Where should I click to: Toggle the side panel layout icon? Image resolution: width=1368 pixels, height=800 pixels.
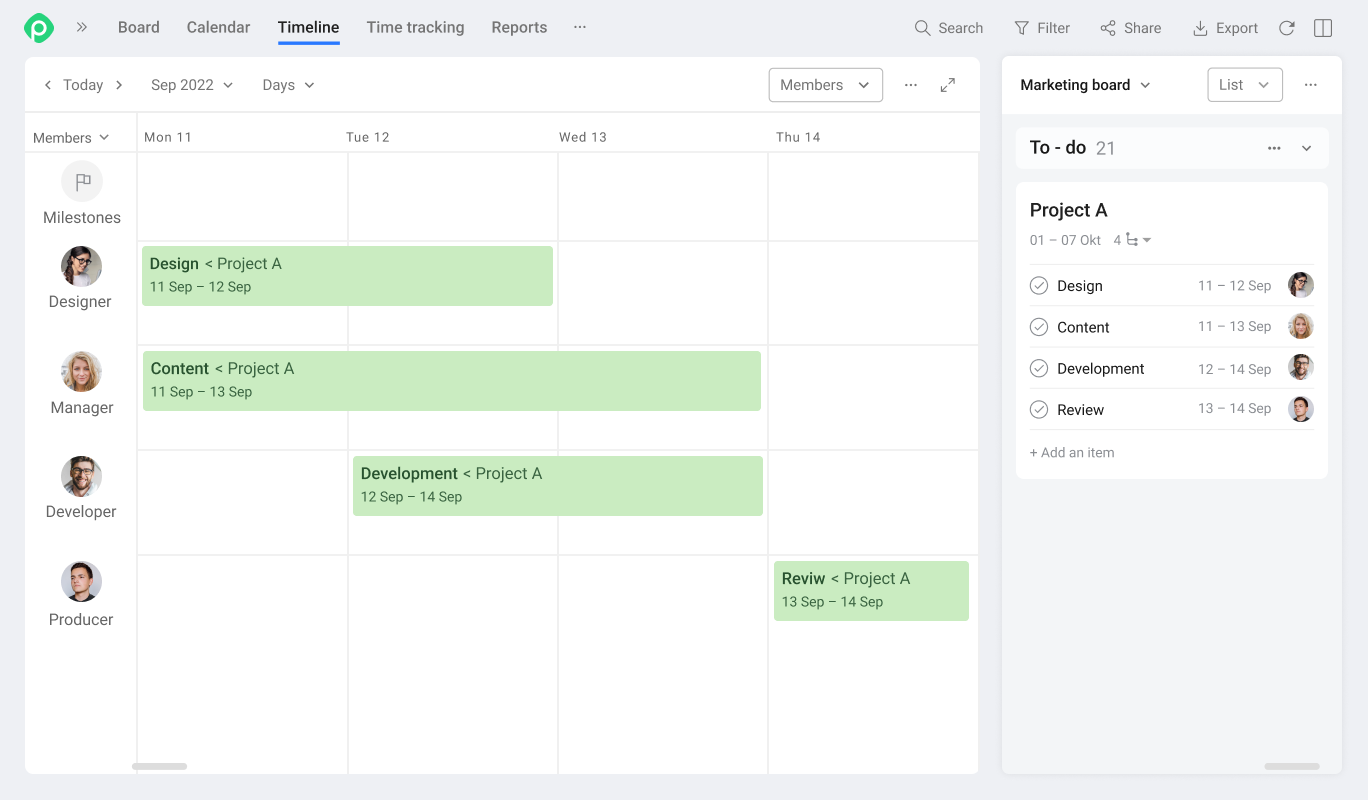tap(1323, 28)
